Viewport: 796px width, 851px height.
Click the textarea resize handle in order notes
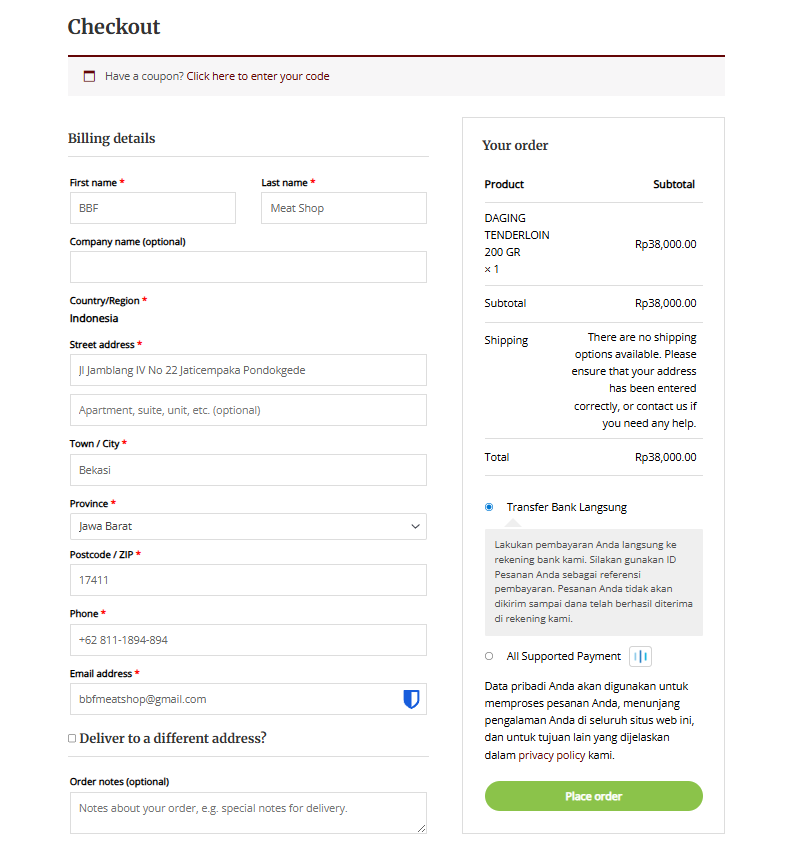pyautogui.click(x=422, y=828)
